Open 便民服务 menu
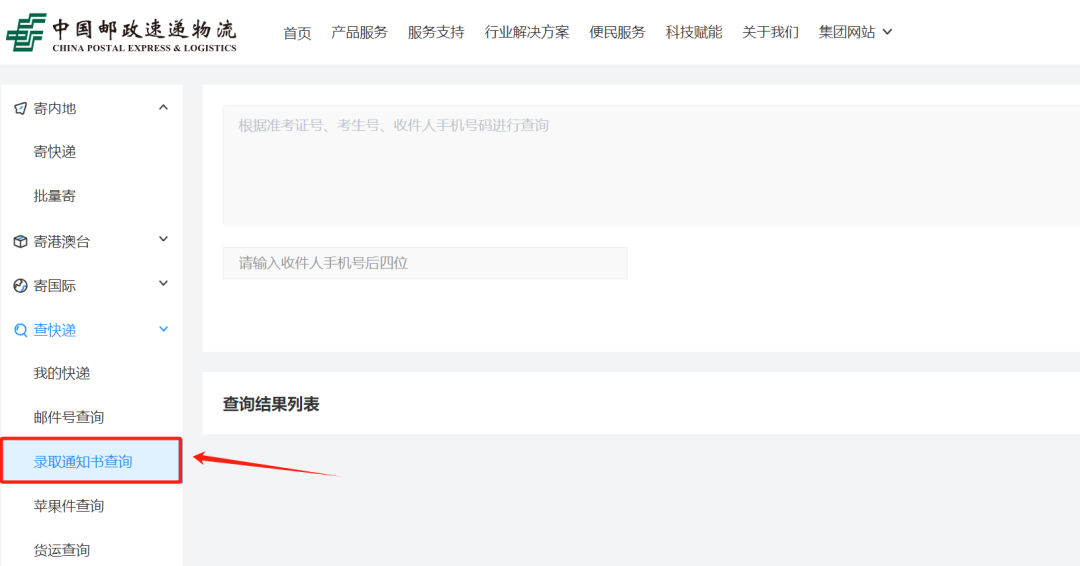This screenshot has width=1080, height=566. point(617,32)
